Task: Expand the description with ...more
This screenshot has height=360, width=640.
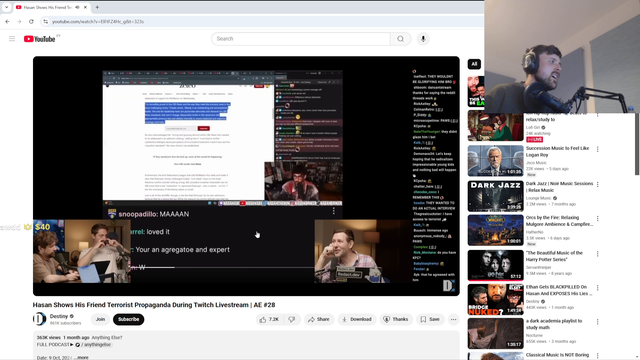Action: tap(82, 358)
